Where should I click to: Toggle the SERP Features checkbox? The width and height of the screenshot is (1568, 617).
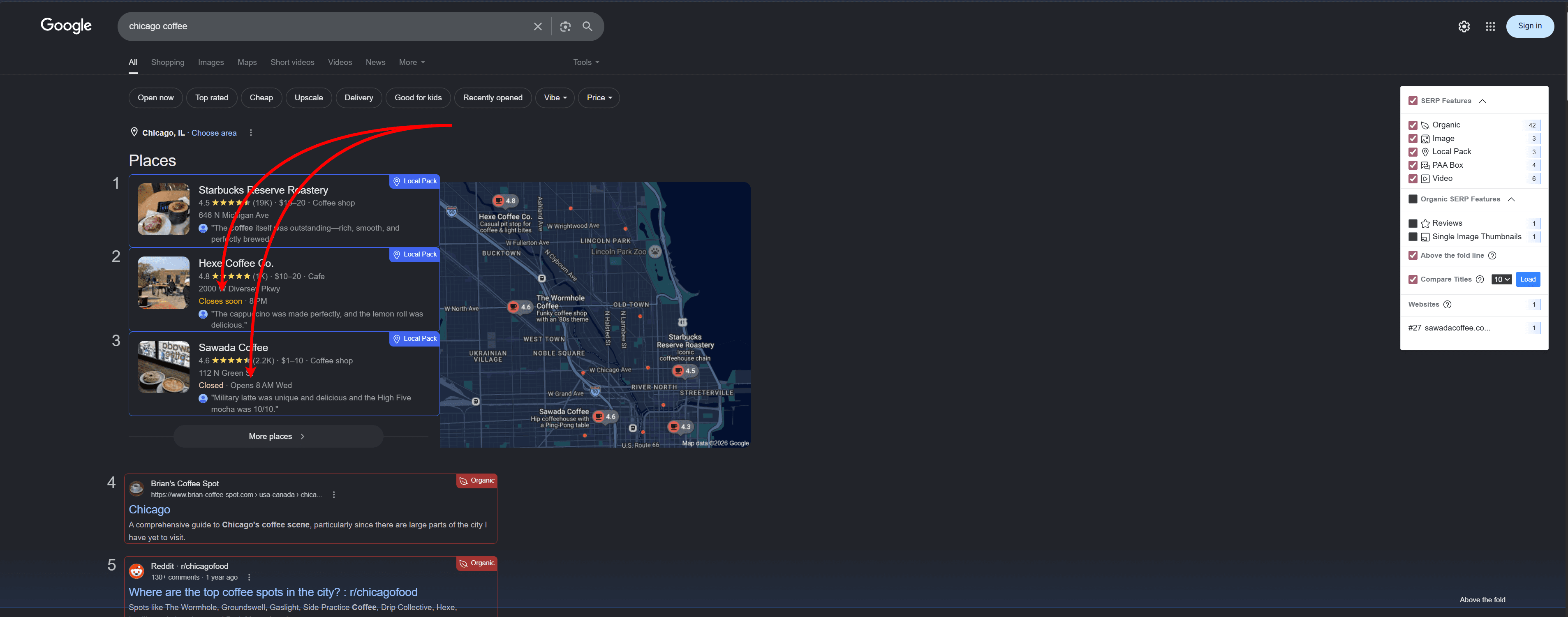(1413, 101)
